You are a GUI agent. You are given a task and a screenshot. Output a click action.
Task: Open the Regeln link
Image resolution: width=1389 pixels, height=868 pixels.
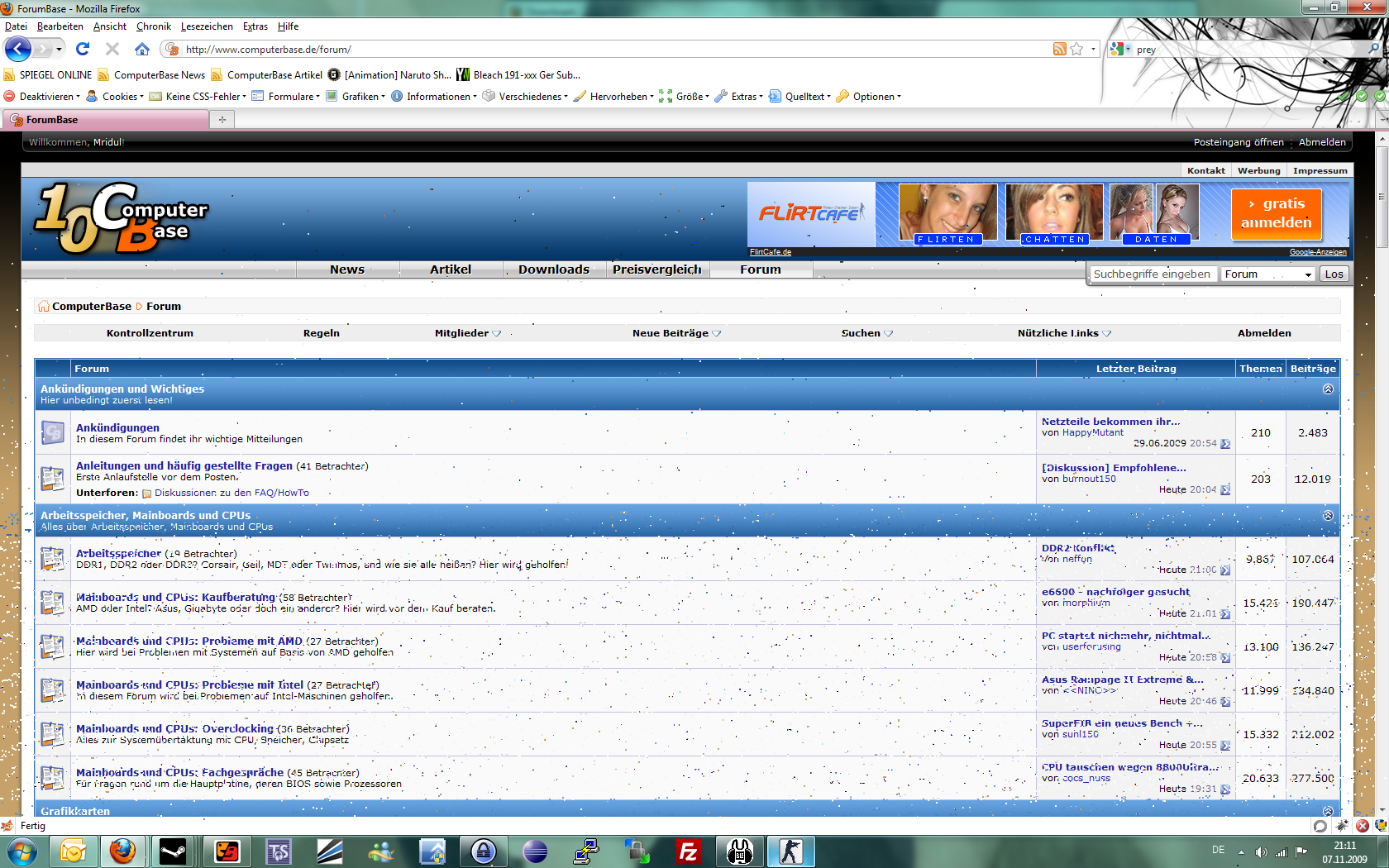pyautogui.click(x=322, y=333)
